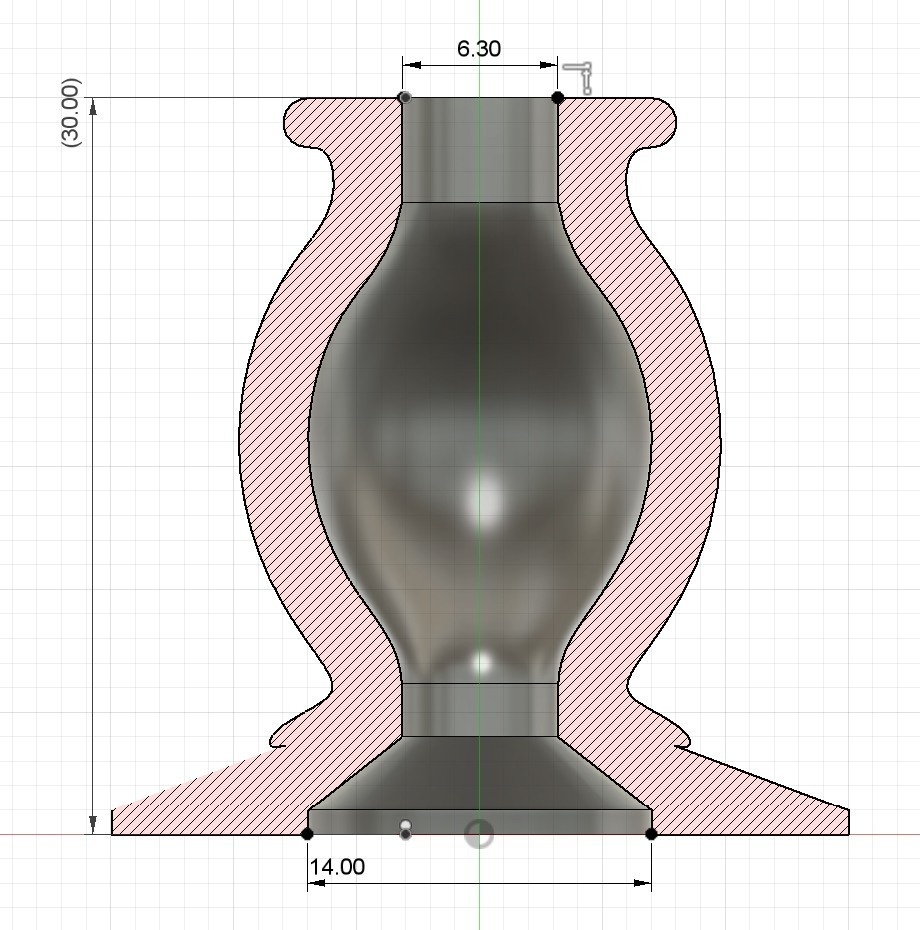The height and width of the screenshot is (930, 920).
Task: Click the origin point marker at bottom center
Action: [479, 833]
